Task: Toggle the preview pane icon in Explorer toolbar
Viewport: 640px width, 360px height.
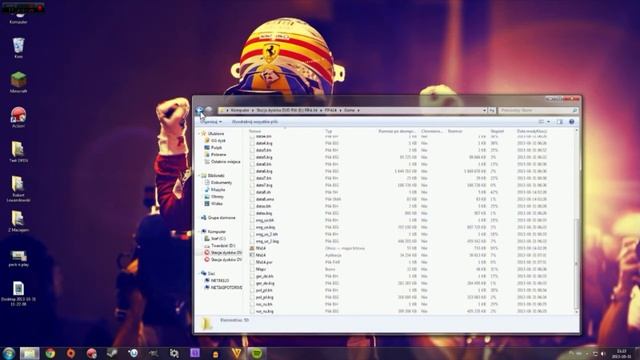Action: click(560, 122)
